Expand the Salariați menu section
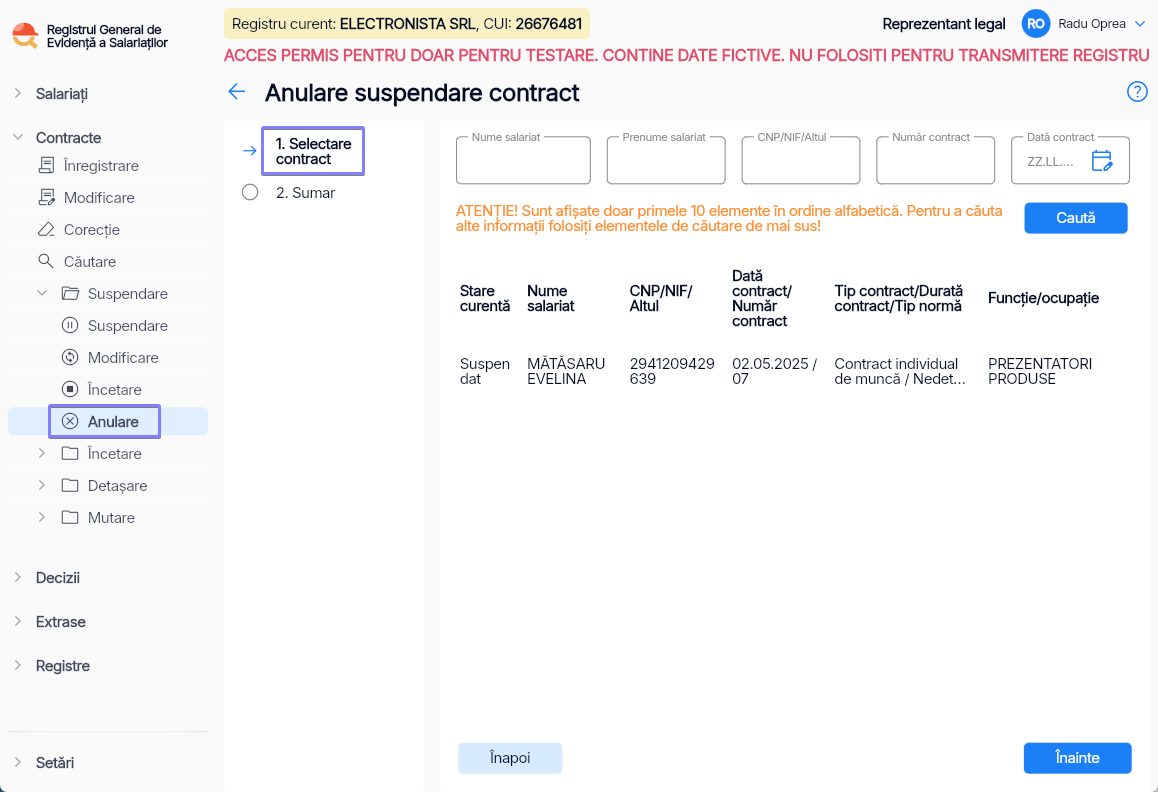 (x=18, y=93)
